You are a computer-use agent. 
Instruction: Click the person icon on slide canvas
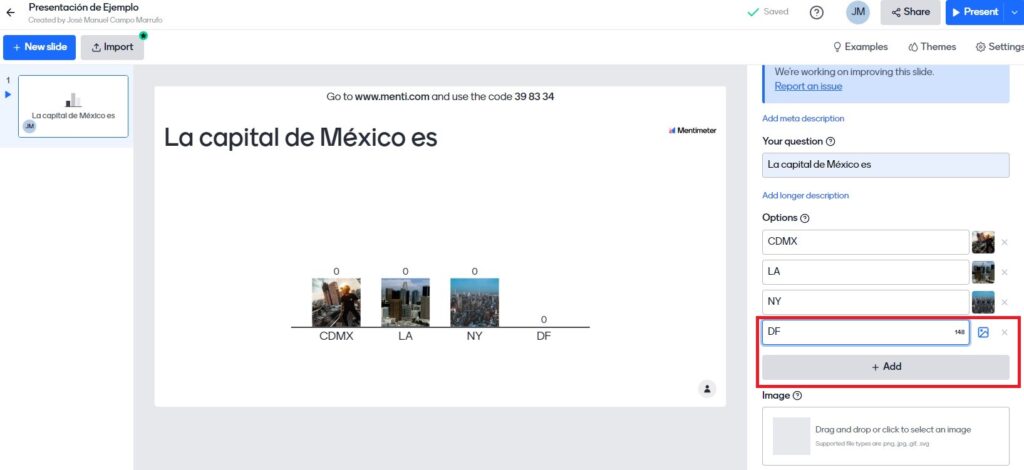point(707,388)
